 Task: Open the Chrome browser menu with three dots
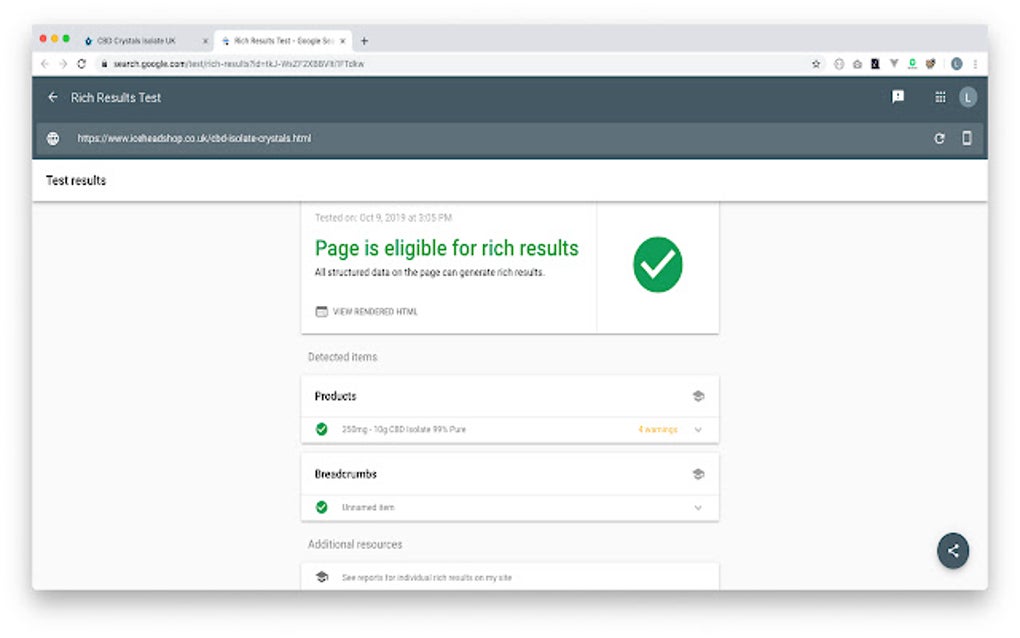[x=975, y=63]
